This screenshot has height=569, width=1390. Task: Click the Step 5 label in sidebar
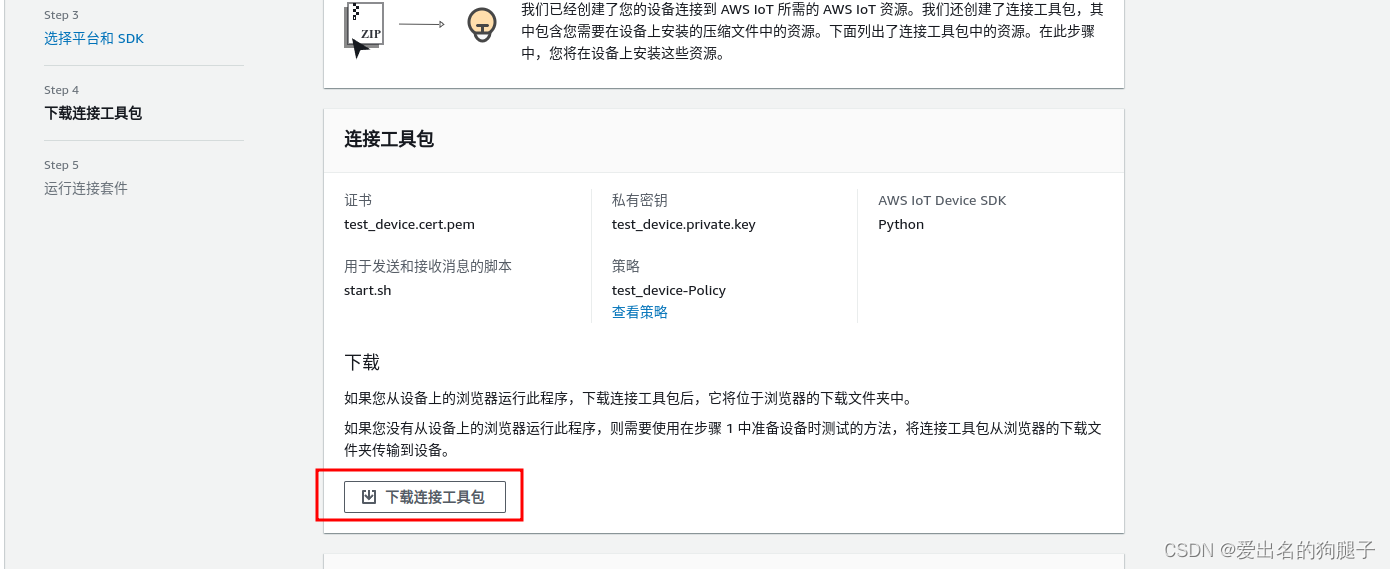click(x=61, y=165)
